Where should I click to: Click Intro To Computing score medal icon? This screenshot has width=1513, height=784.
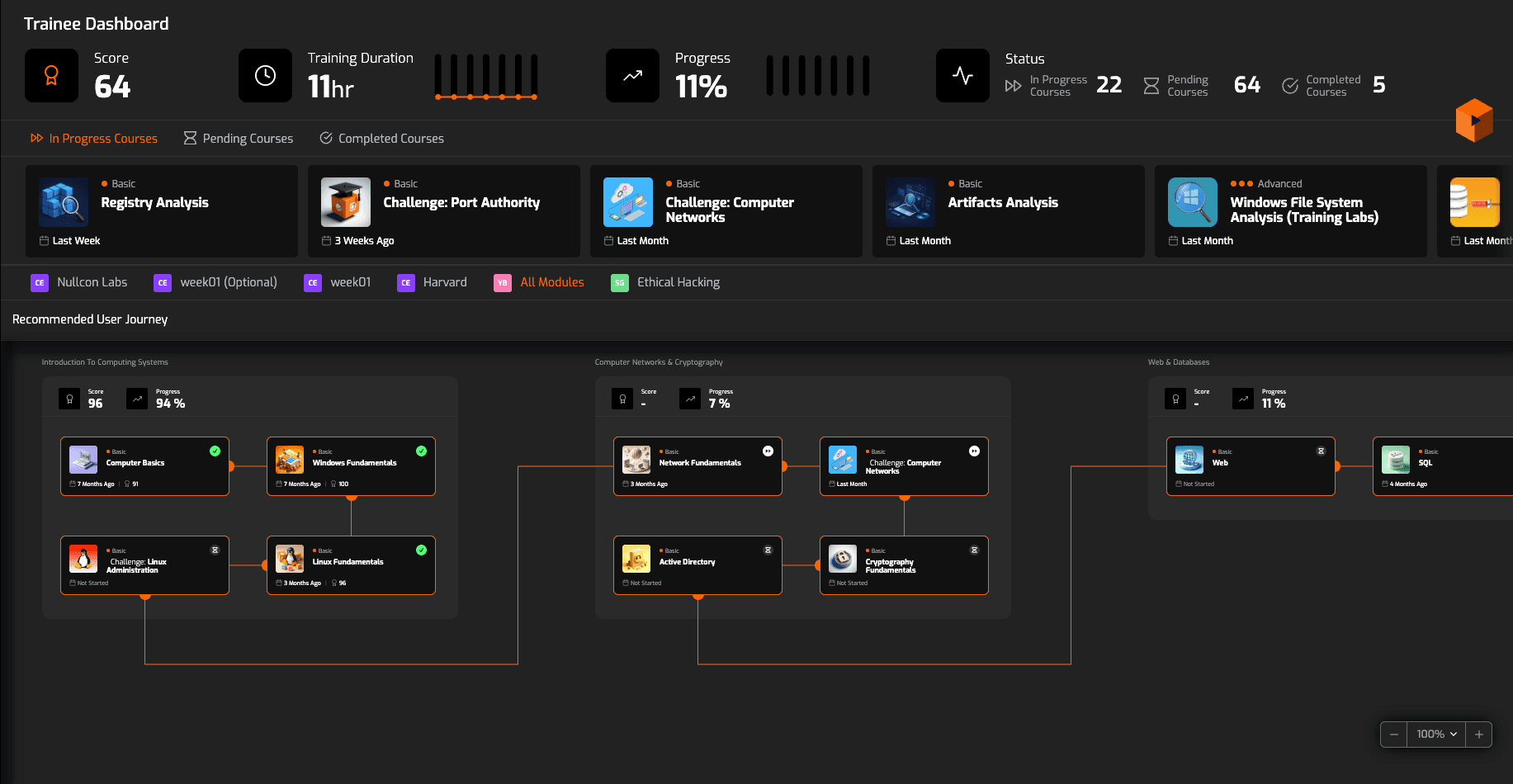tap(69, 399)
